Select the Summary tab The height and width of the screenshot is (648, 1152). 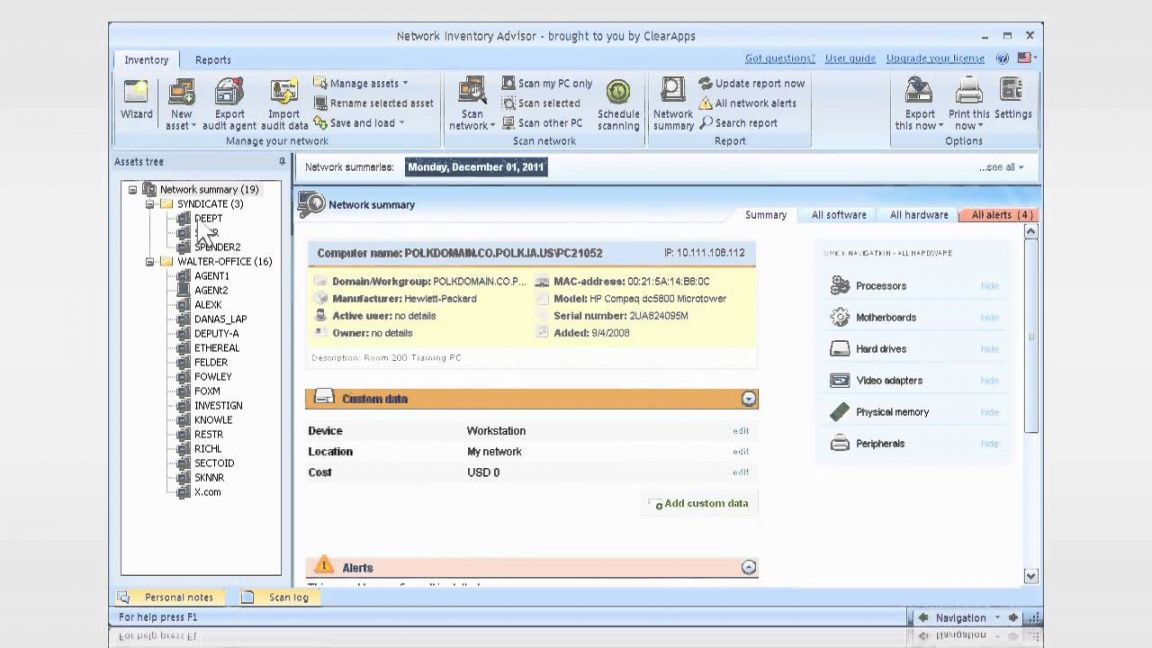pos(766,215)
